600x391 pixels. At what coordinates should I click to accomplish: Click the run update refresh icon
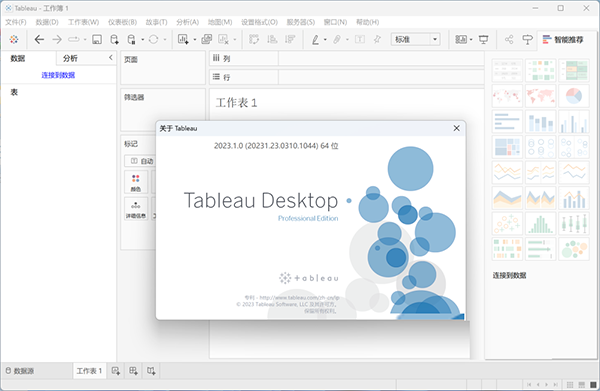(153, 39)
